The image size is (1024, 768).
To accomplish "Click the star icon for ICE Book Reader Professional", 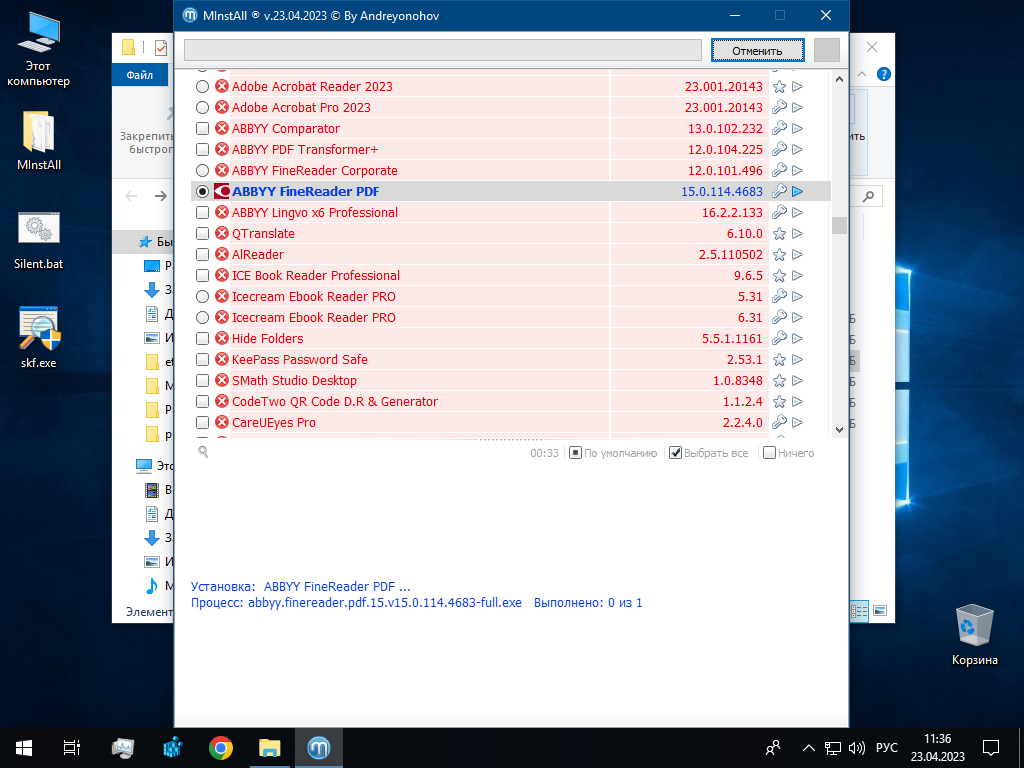I will [x=779, y=276].
